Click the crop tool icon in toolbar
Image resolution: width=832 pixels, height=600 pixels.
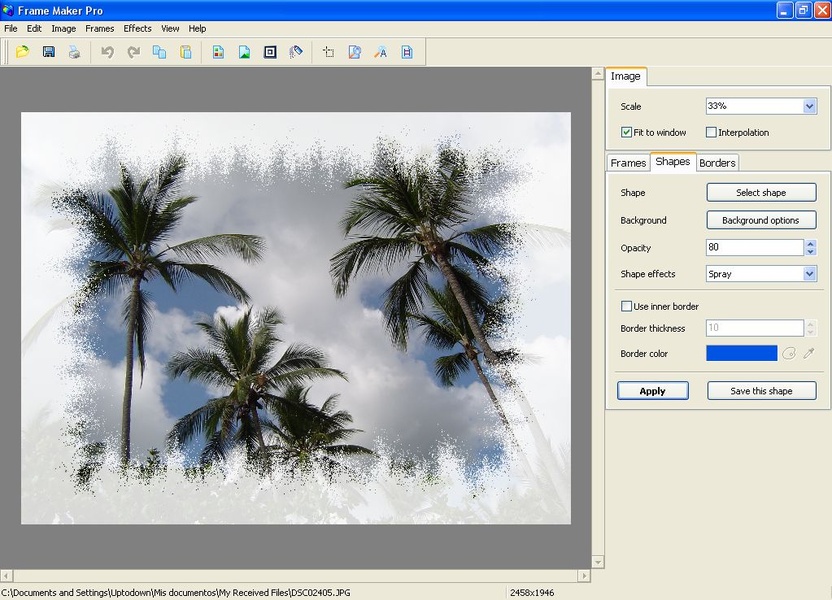329,52
